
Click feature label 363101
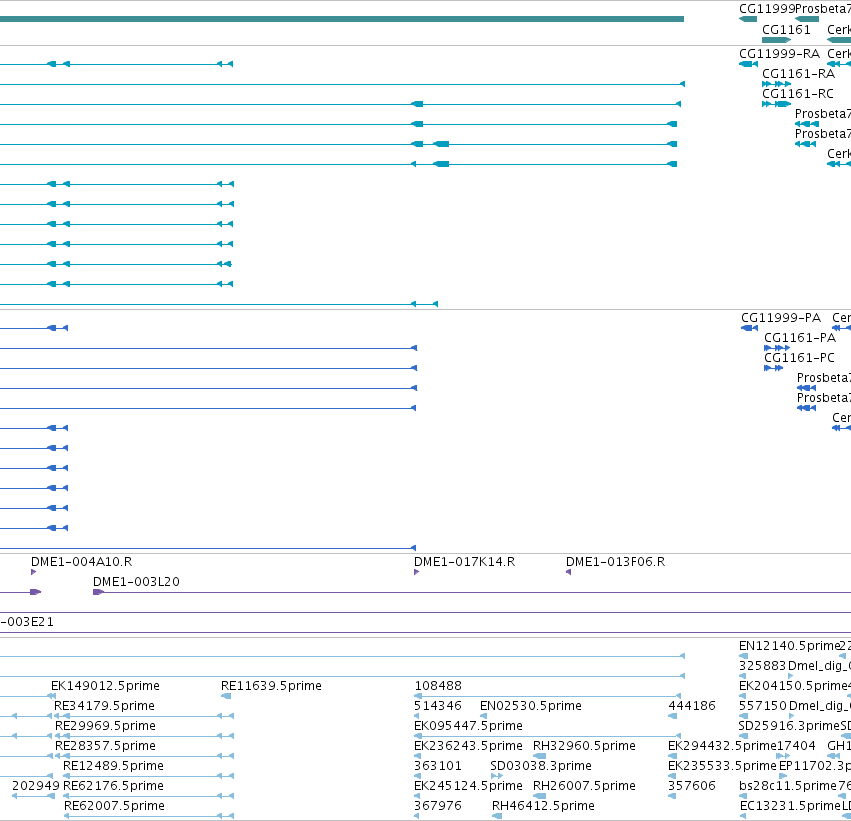(x=438, y=766)
